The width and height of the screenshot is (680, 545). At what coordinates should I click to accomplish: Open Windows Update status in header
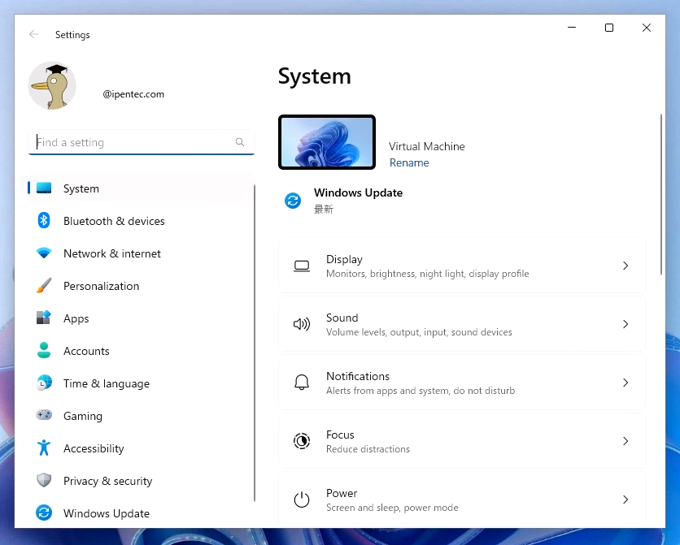click(x=343, y=201)
